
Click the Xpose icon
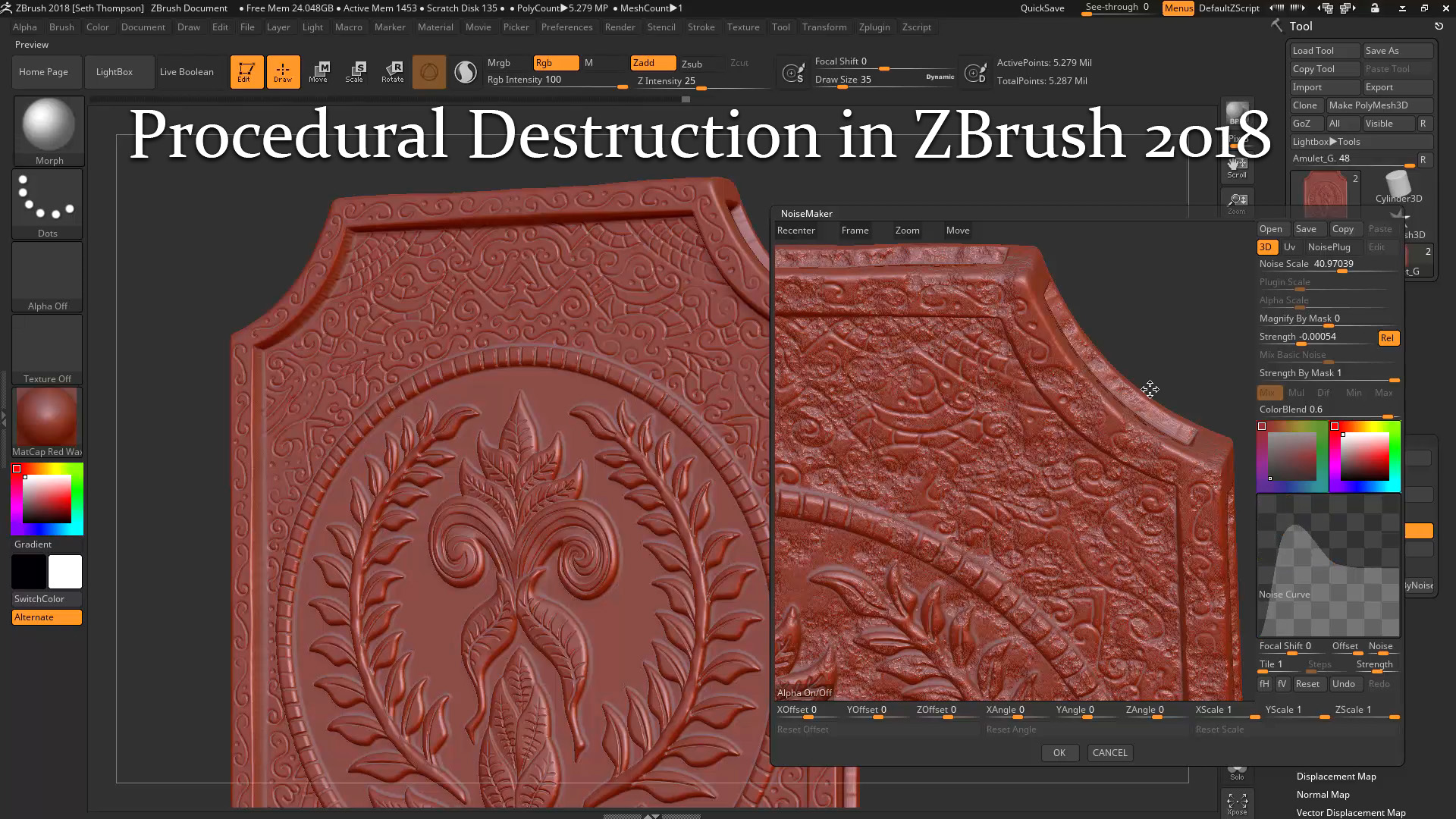[x=1237, y=803]
